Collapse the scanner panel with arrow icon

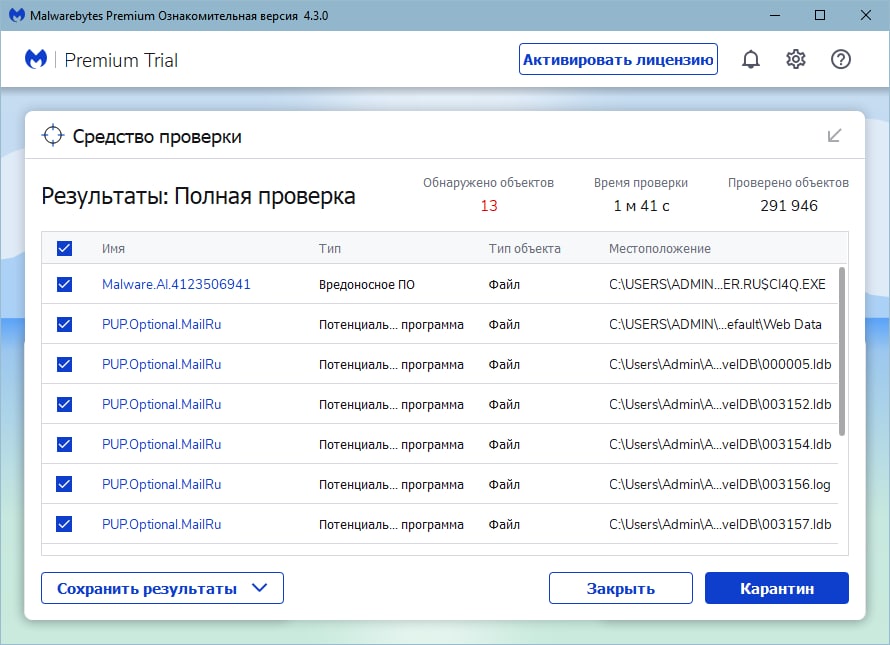pyautogui.click(x=834, y=136)
